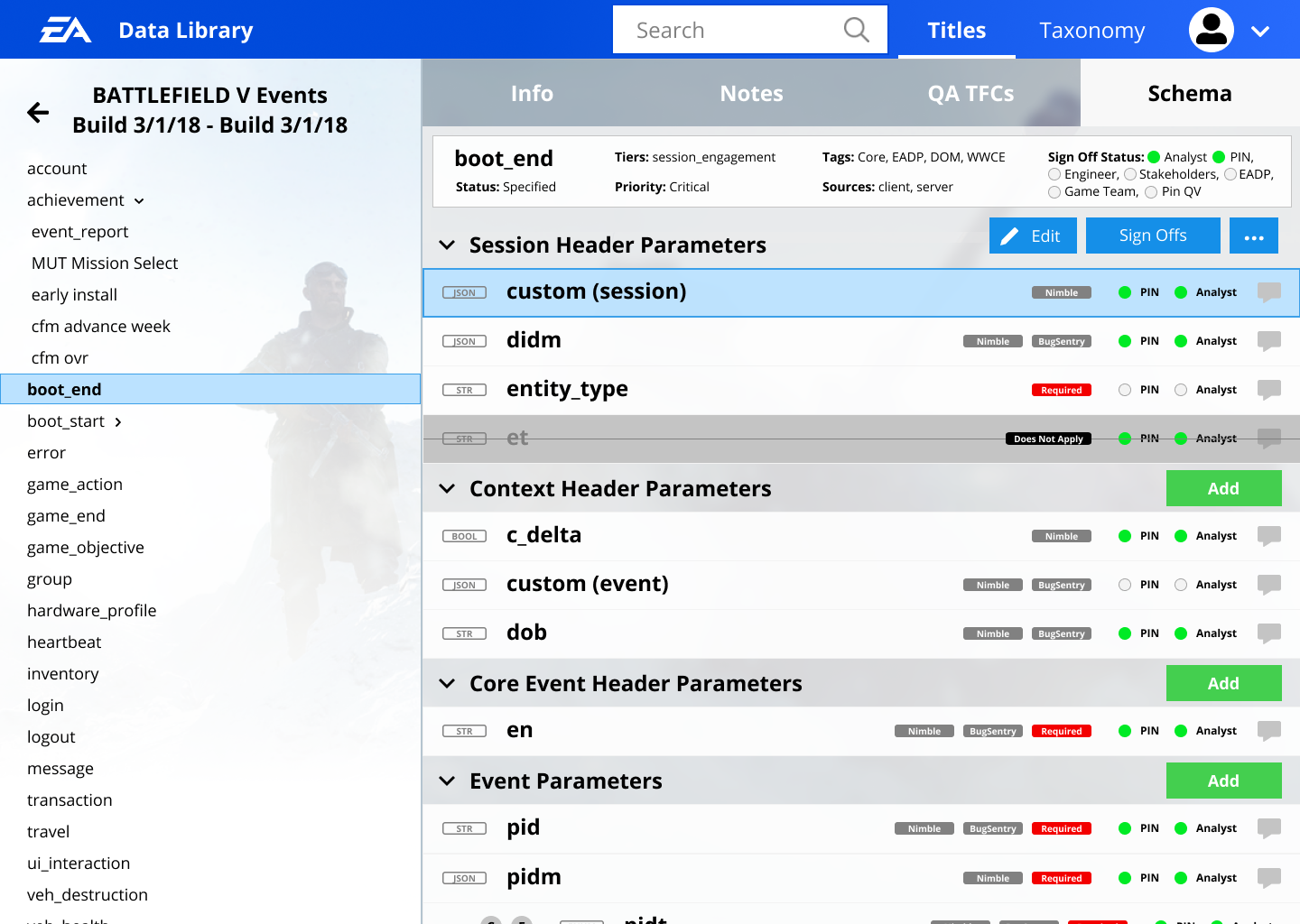
Task: Collapse Session Header Parameters section
Action: pyautogui.click(x=447, y=245)
